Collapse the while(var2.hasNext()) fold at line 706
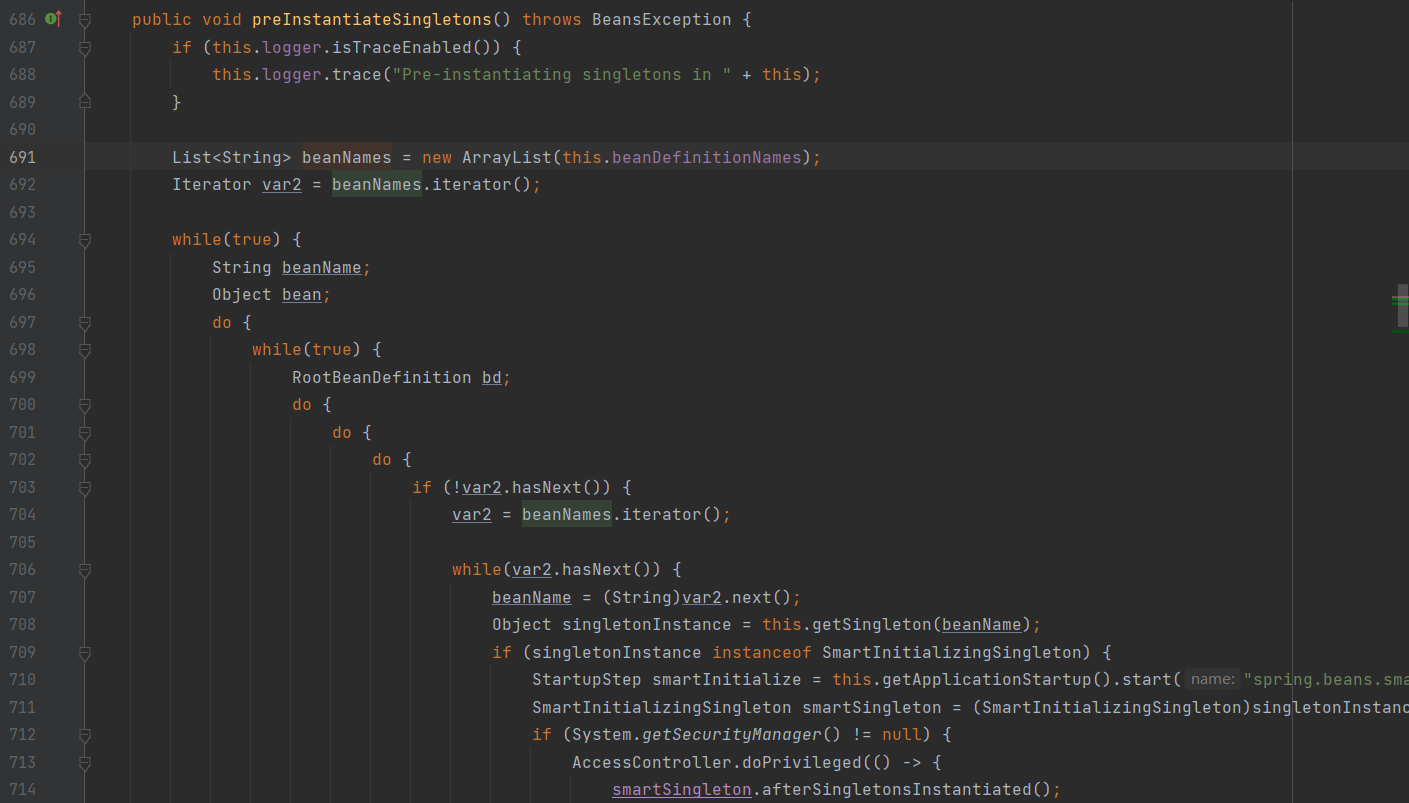Screen dimensions: 1409x803 tap(84, 570)
